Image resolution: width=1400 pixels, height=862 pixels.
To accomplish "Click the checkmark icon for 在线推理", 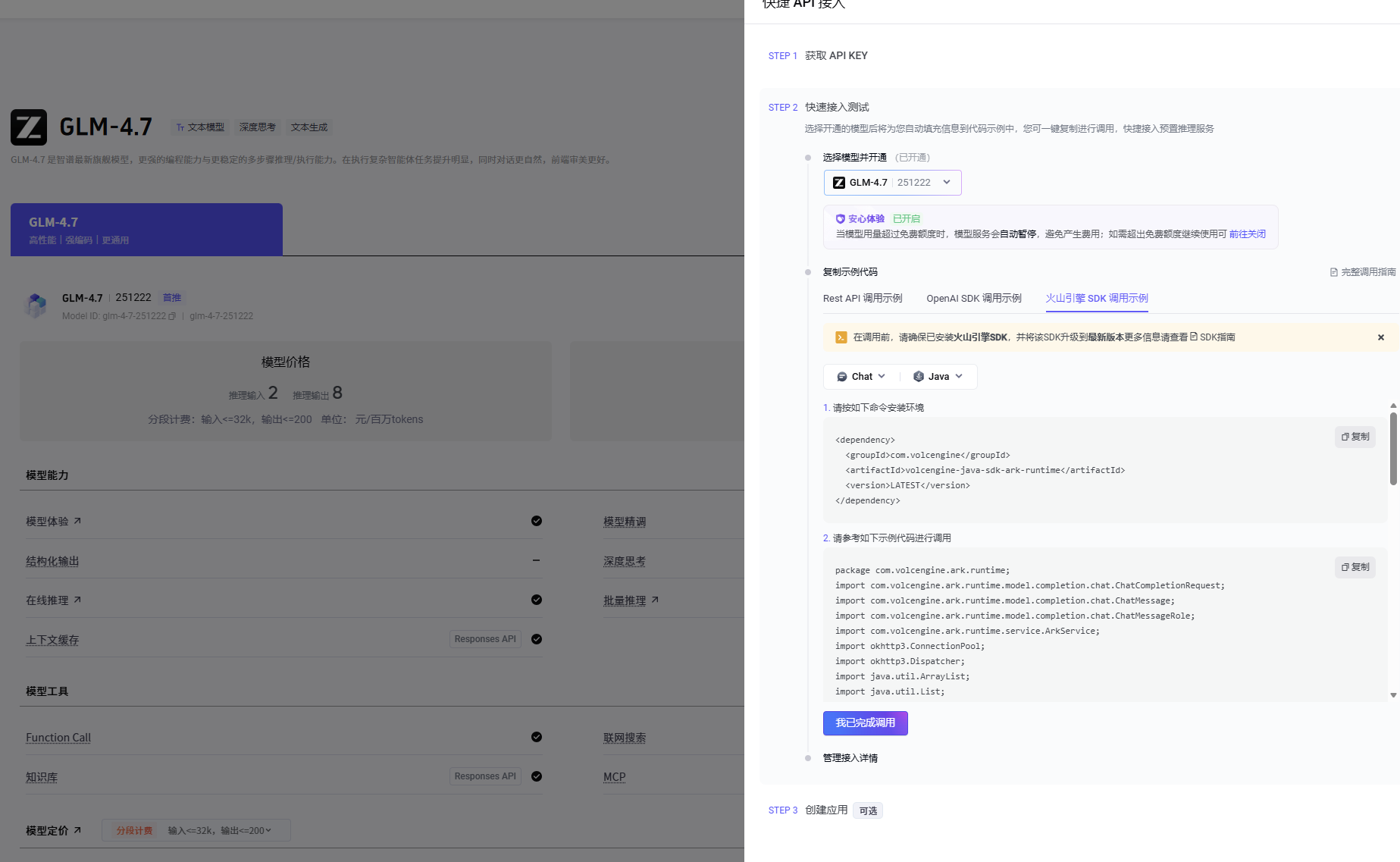I will coord(537,600).
